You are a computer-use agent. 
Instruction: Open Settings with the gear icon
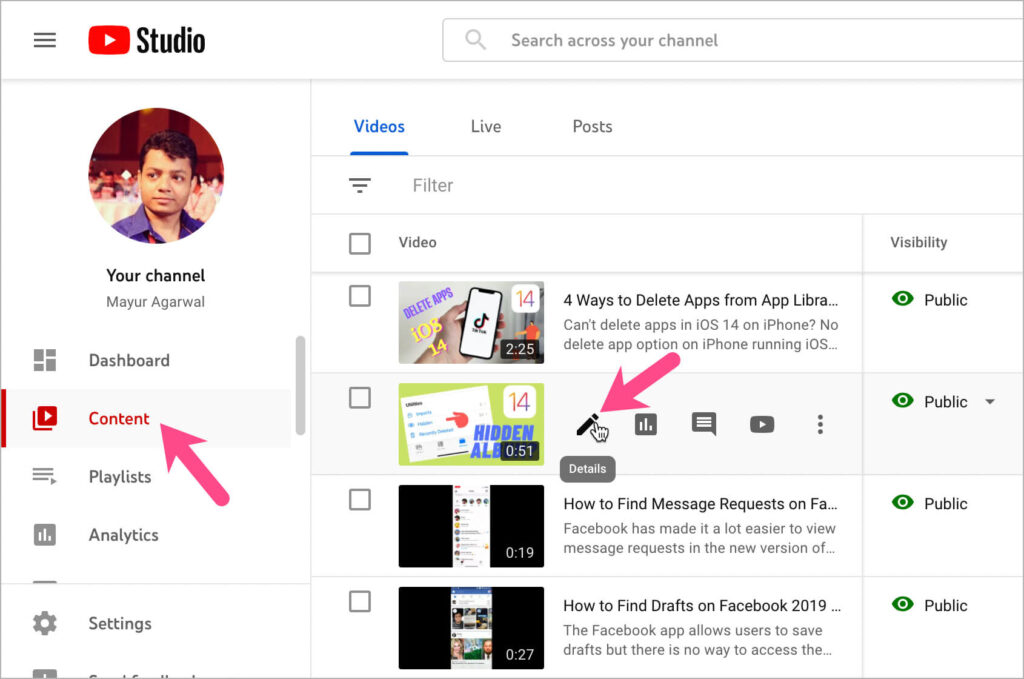click(44, 623)
